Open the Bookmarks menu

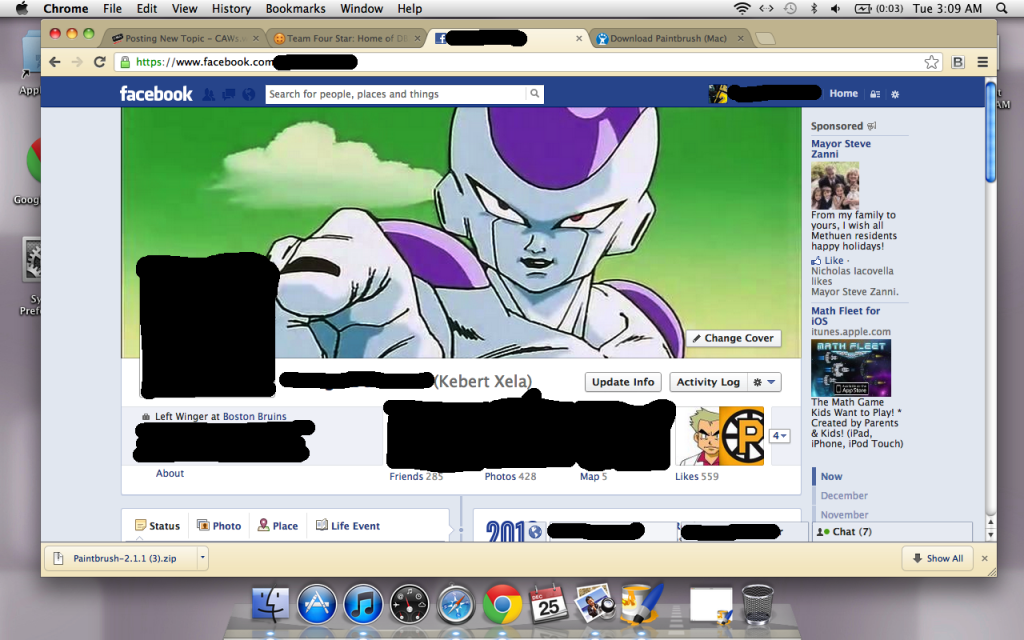pos(295,8)
